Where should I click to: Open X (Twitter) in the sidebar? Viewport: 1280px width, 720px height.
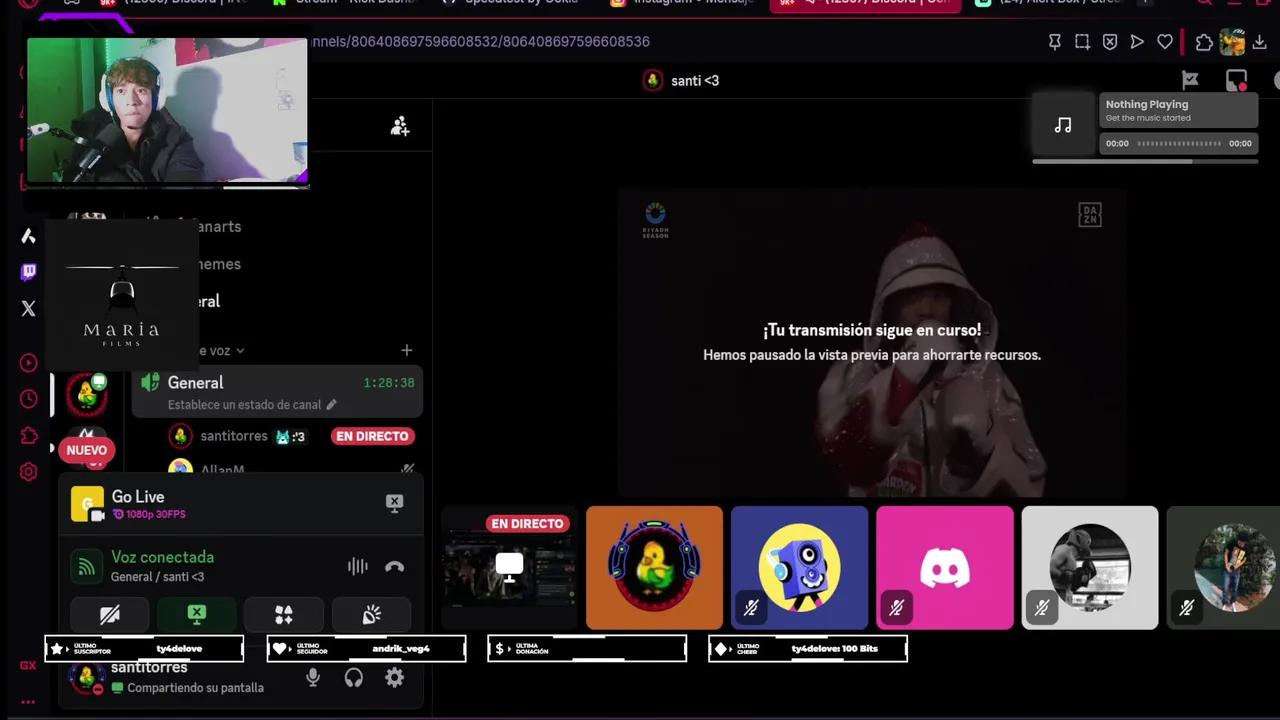[28, 309]
